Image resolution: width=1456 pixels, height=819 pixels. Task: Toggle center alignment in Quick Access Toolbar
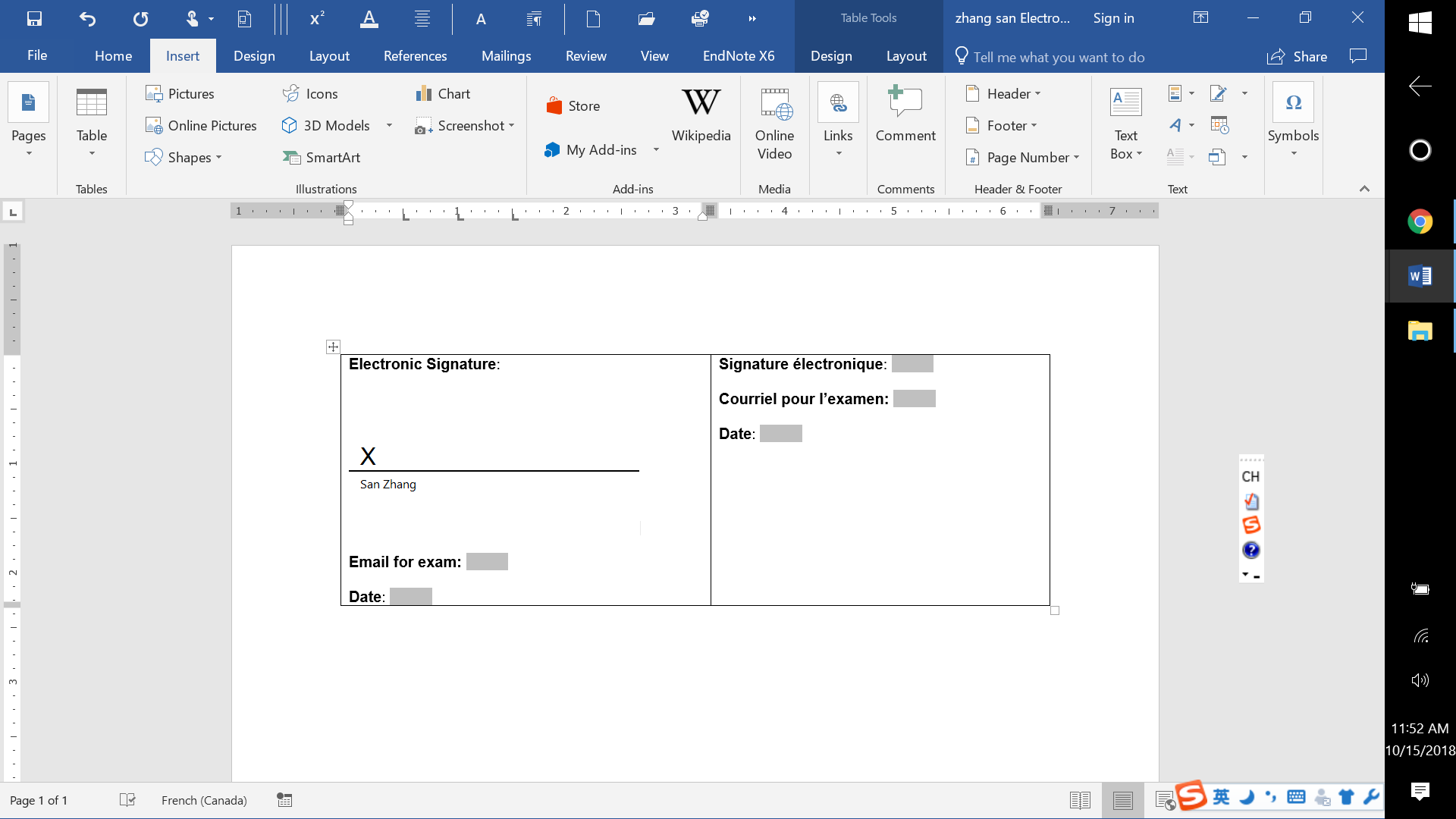[422, 19]
